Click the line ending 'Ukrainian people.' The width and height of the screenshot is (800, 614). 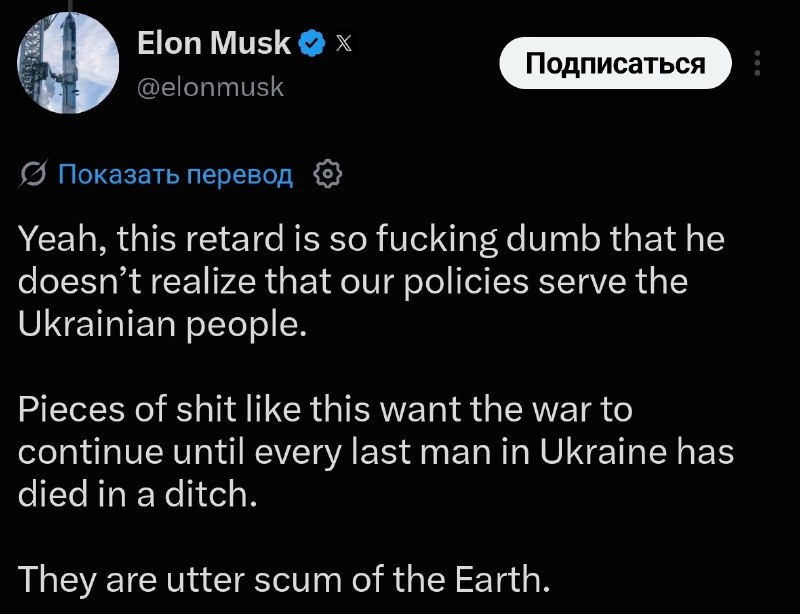163,325
